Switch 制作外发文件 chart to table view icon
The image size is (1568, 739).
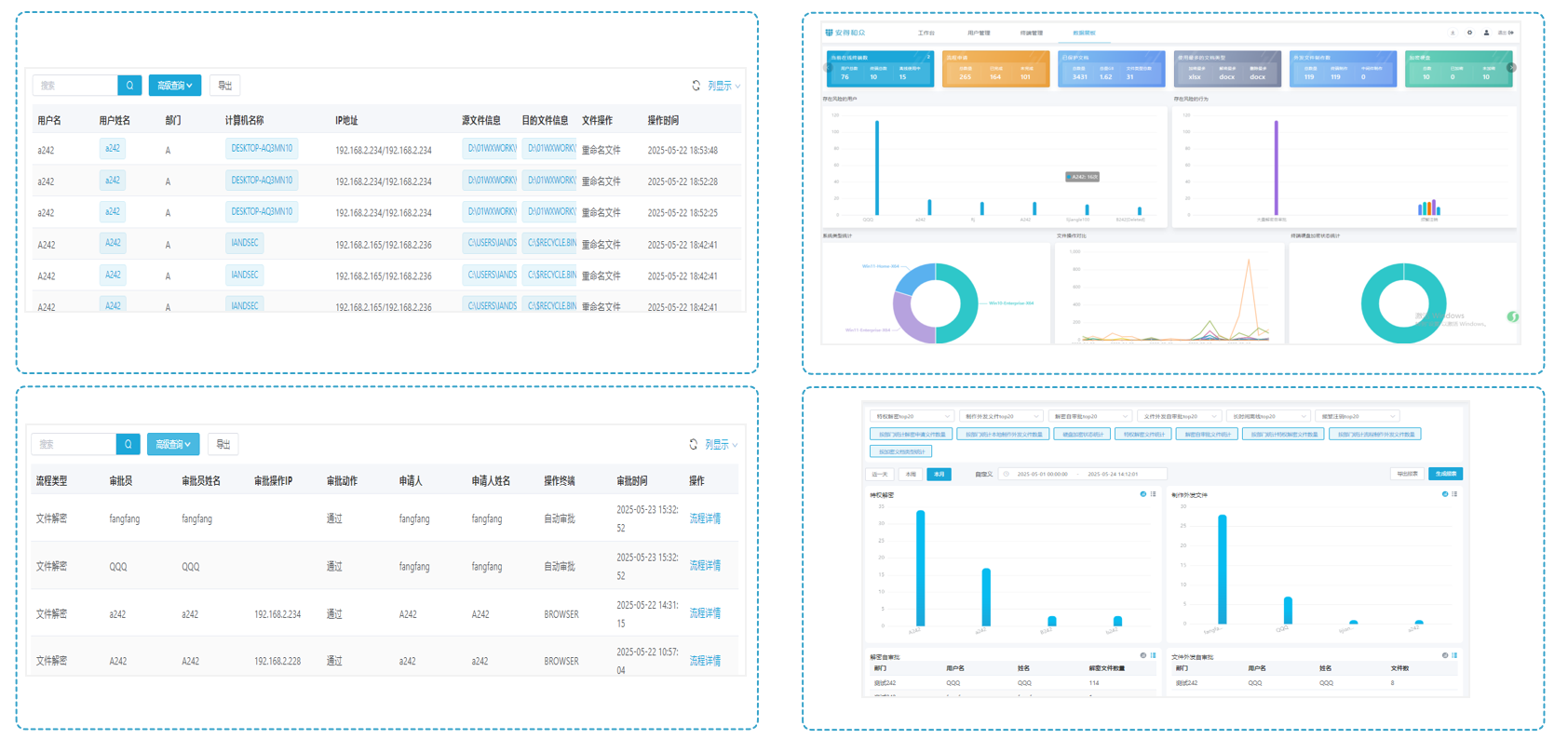pos(1454,494)
